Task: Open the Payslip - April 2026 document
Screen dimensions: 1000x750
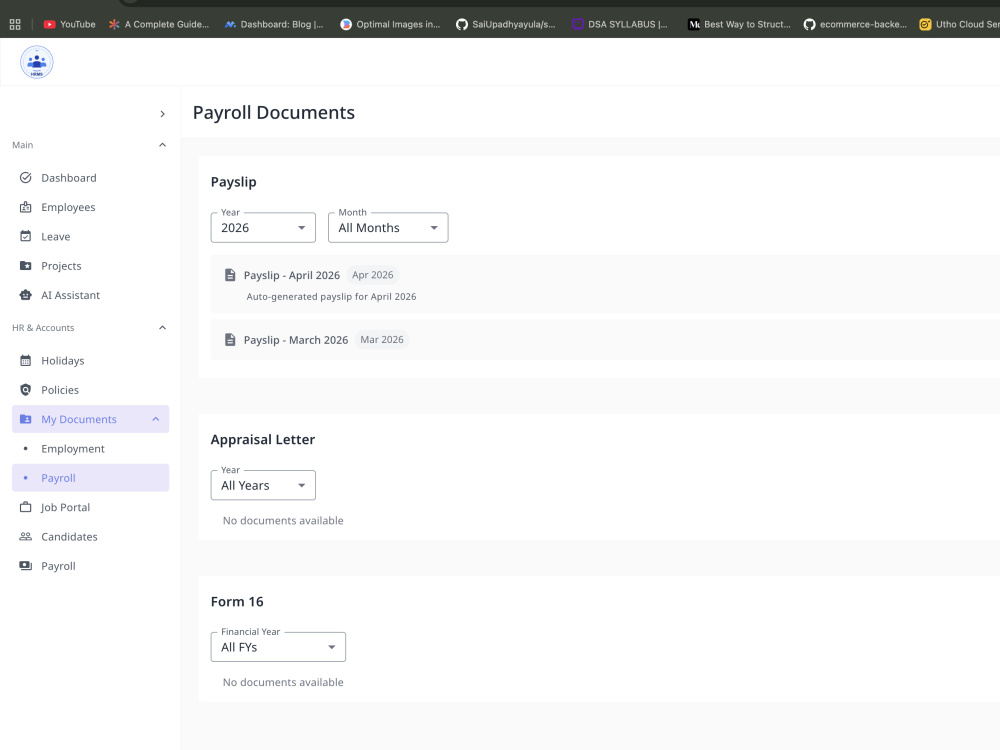Action: [x=291, y=275]
